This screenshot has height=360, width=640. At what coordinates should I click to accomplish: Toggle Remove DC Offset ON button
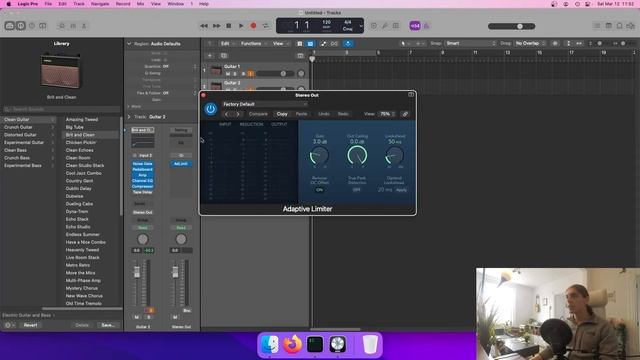click(x=320, y=190)
